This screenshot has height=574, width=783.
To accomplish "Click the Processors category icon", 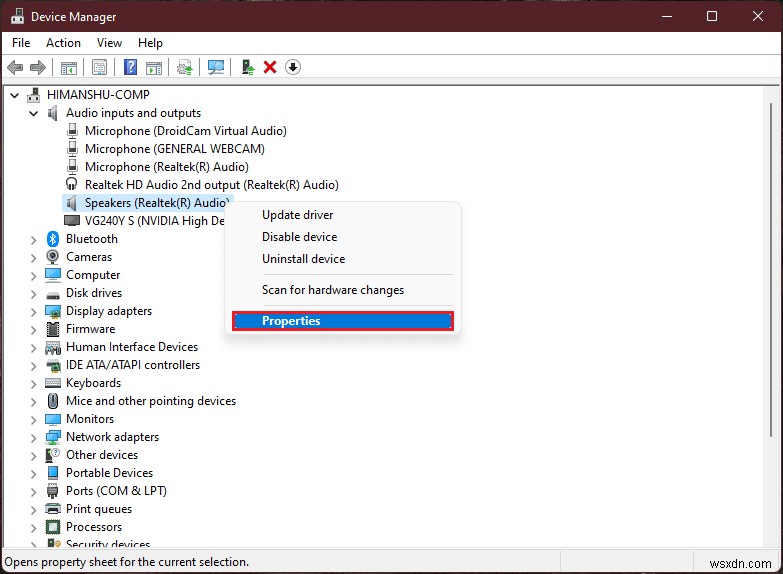I will point(53,527).
